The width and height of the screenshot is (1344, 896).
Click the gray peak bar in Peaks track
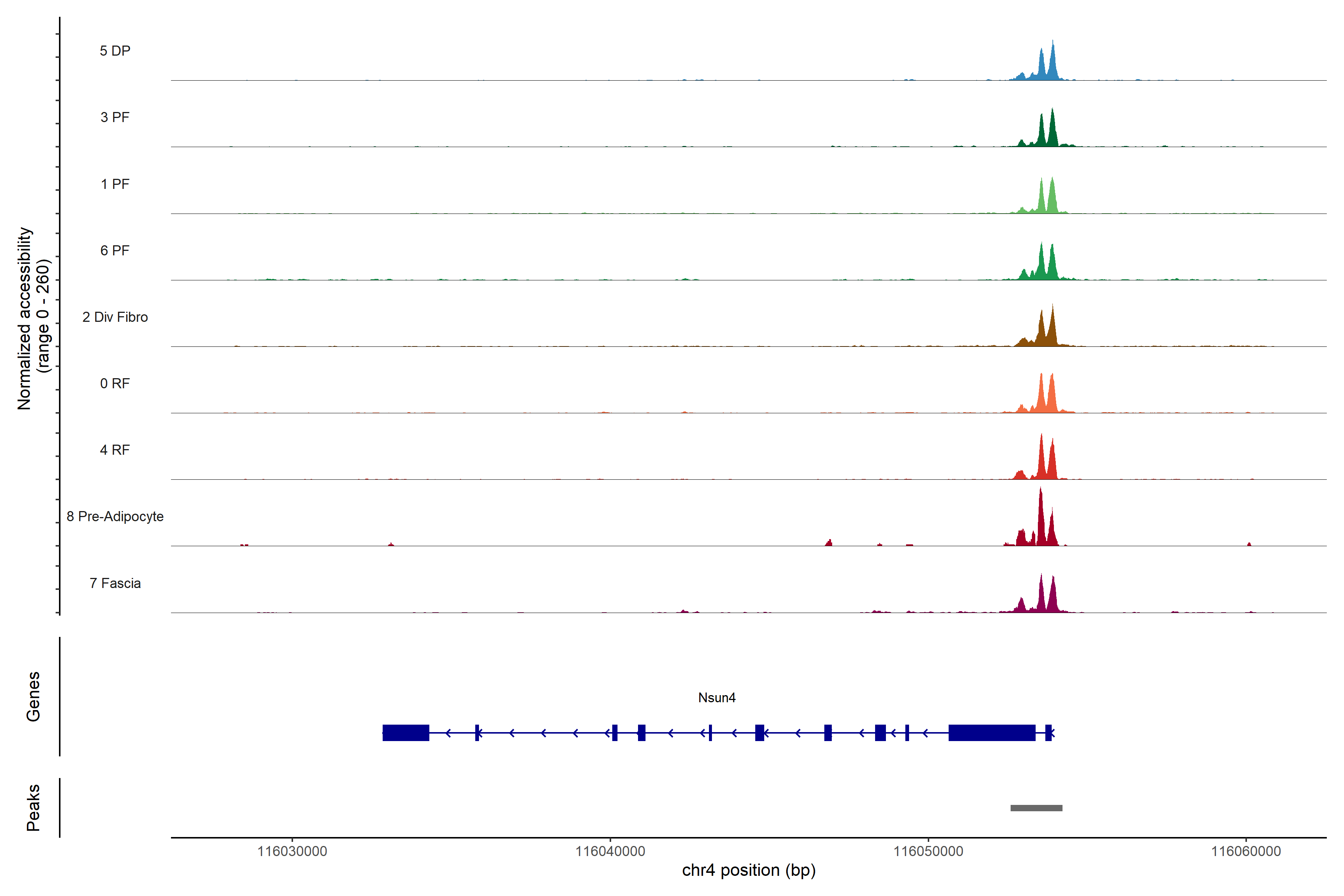1036,808
